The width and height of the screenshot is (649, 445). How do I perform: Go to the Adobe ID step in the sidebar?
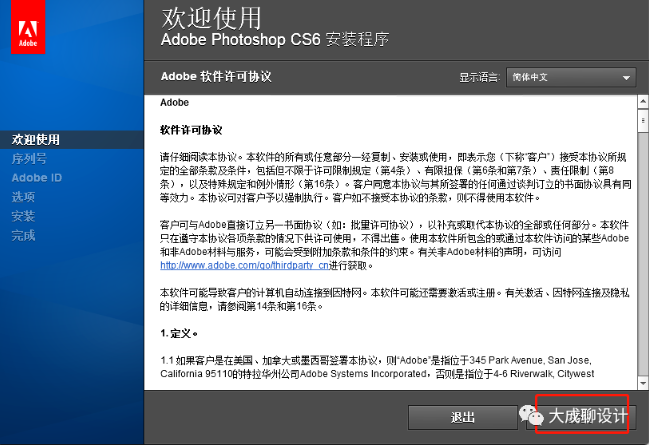tap(37, 177)
